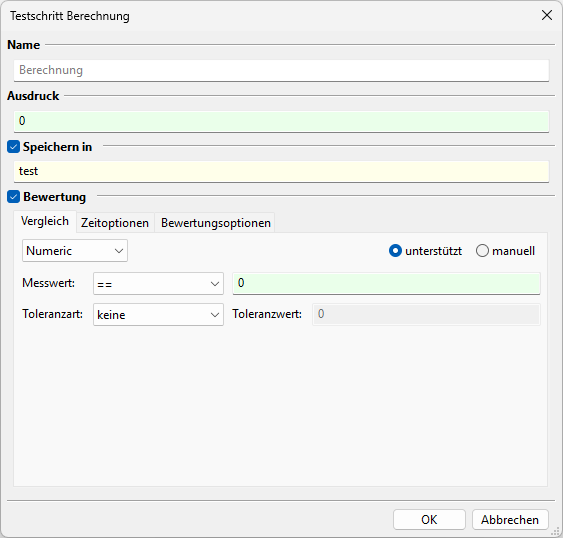This screenshot has width=563, height=538.
Task: Click the Speichern in field containing test
Action: click(x=281, y=172)
